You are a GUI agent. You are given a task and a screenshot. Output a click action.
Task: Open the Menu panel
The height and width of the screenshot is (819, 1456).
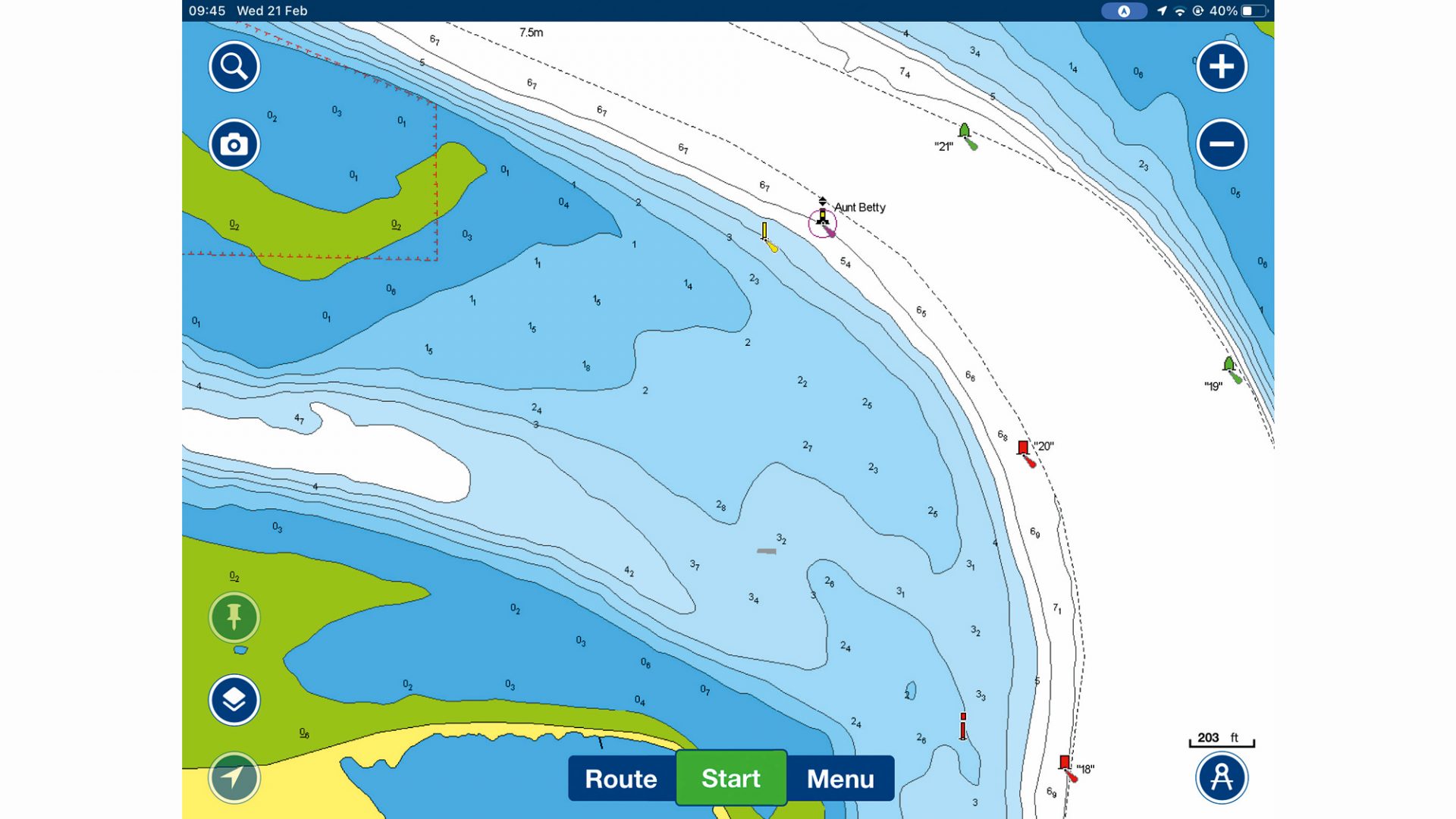click(841, 778)
